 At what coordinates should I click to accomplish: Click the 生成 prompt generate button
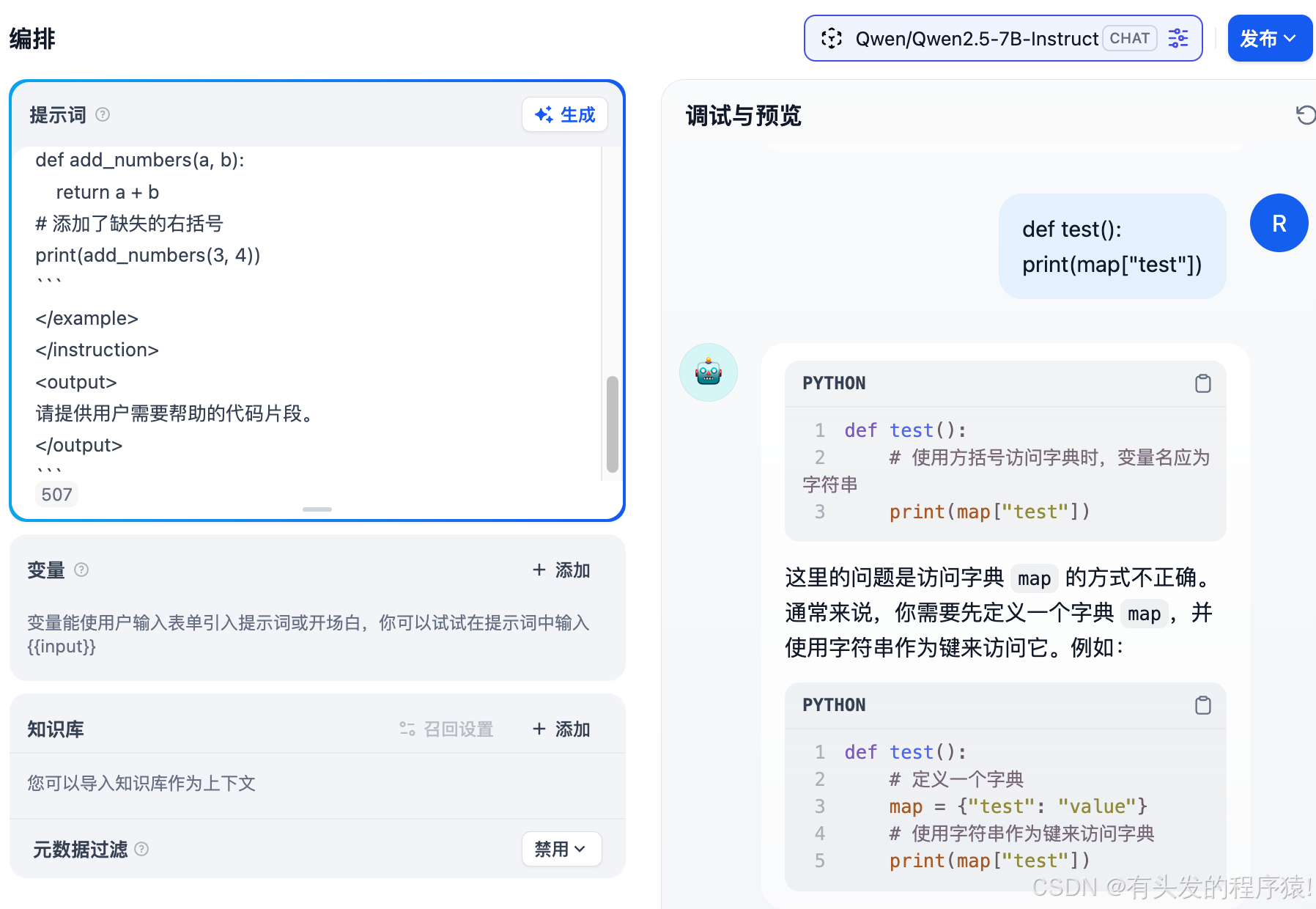pyautogui.click(x=565, y=114)
